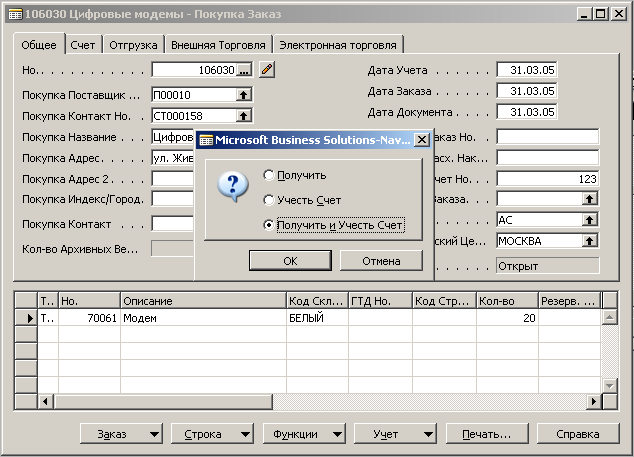This screenshot has height=457, width=634.
Task: Select the Получить radio option
Action: (x=268, y=175)
